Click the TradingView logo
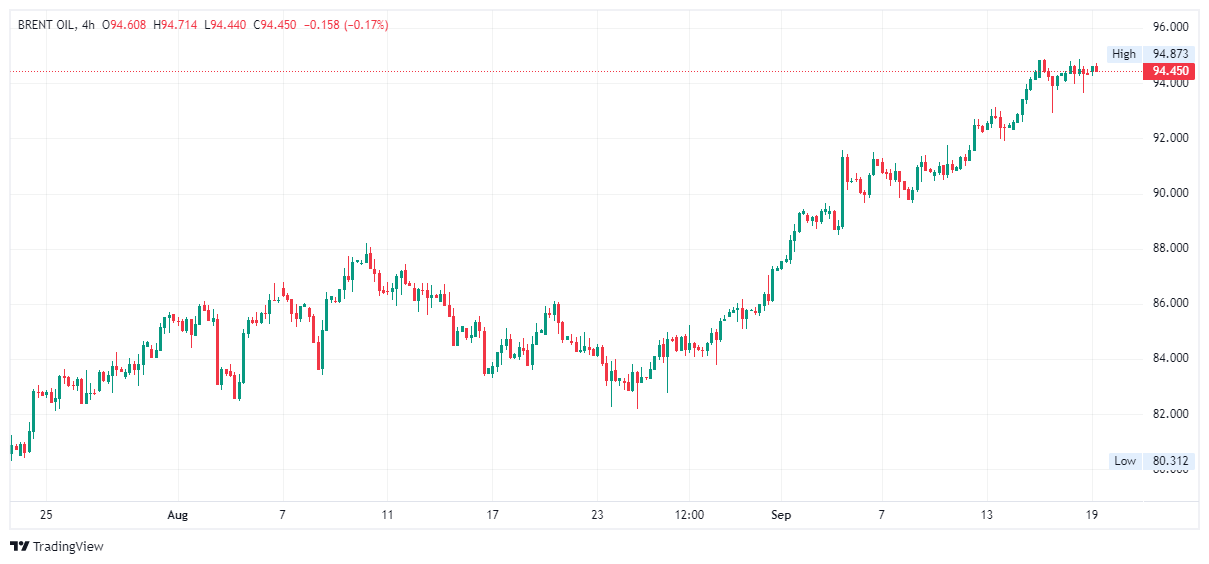This screenshot has width=1209, height=564. (x=56, y=546)
